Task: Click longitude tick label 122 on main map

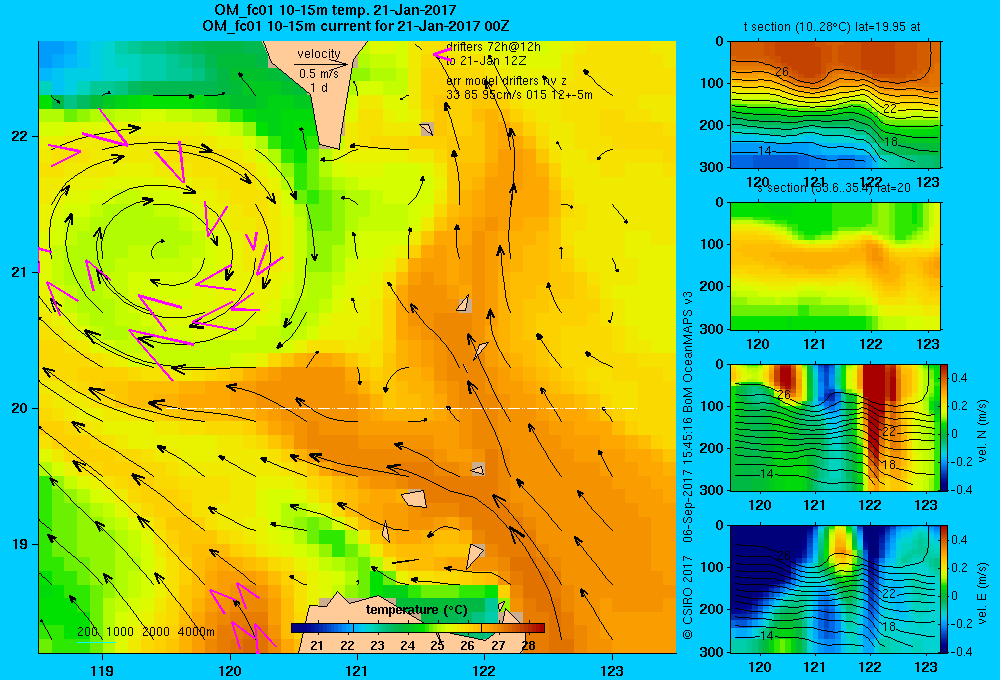Action: 484,670
